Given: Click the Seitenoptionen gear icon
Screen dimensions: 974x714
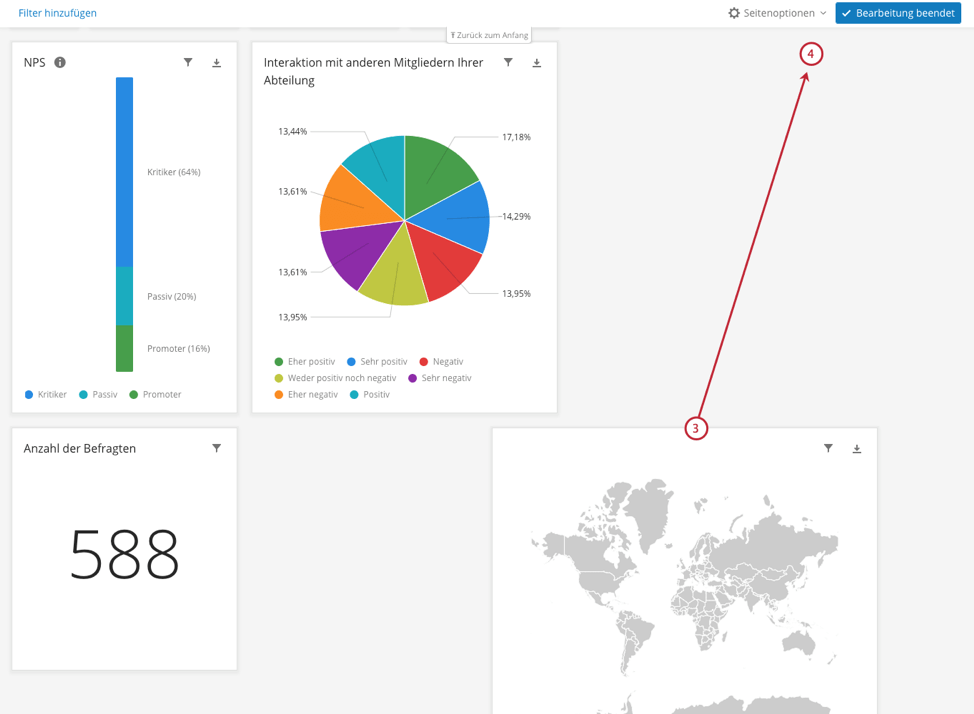Looking at the screenshot, I should (x=734, y=13).
